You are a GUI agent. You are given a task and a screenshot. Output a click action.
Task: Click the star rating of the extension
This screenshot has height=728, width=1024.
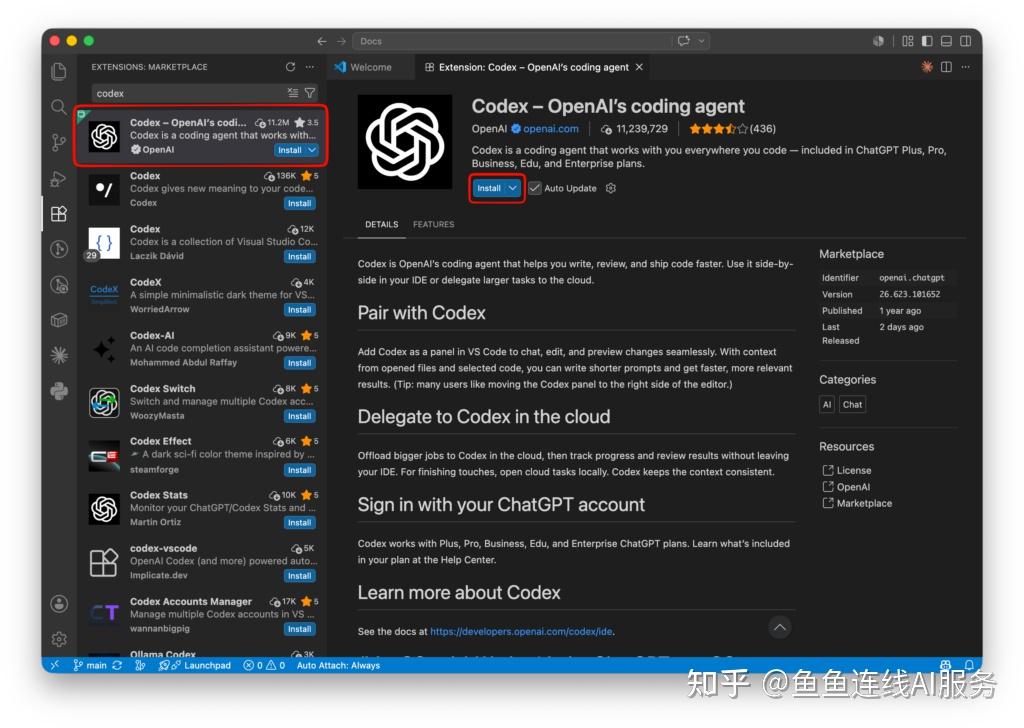pos(718,129)
